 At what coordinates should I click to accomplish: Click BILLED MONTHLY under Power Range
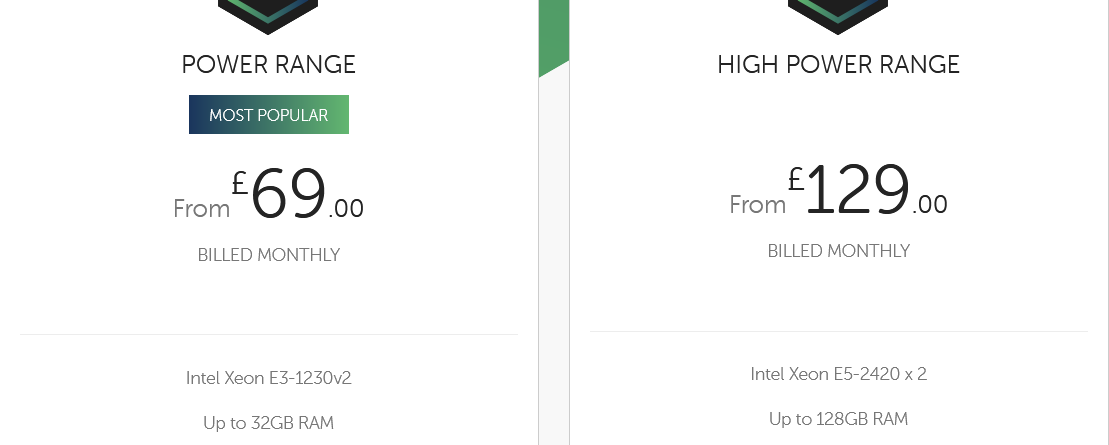[x=269, y=255]
